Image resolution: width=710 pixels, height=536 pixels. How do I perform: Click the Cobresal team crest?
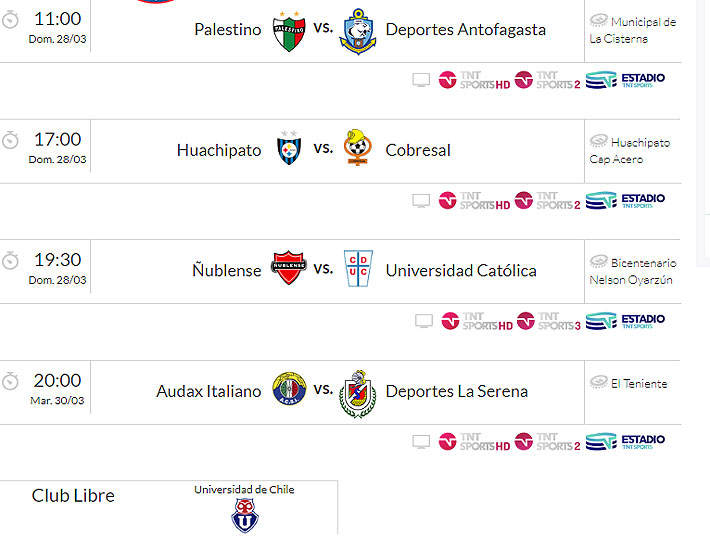pyautogui.click(x=357, y=148)
